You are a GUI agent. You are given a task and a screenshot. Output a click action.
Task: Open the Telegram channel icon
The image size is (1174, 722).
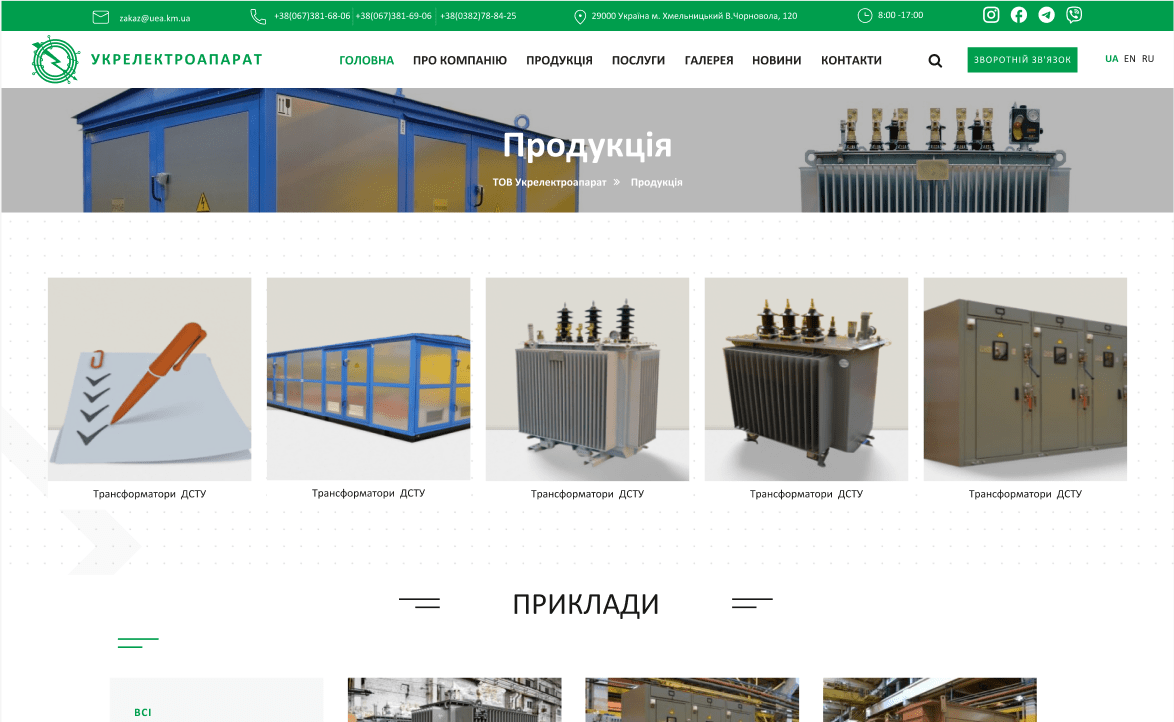point(1047,15)
